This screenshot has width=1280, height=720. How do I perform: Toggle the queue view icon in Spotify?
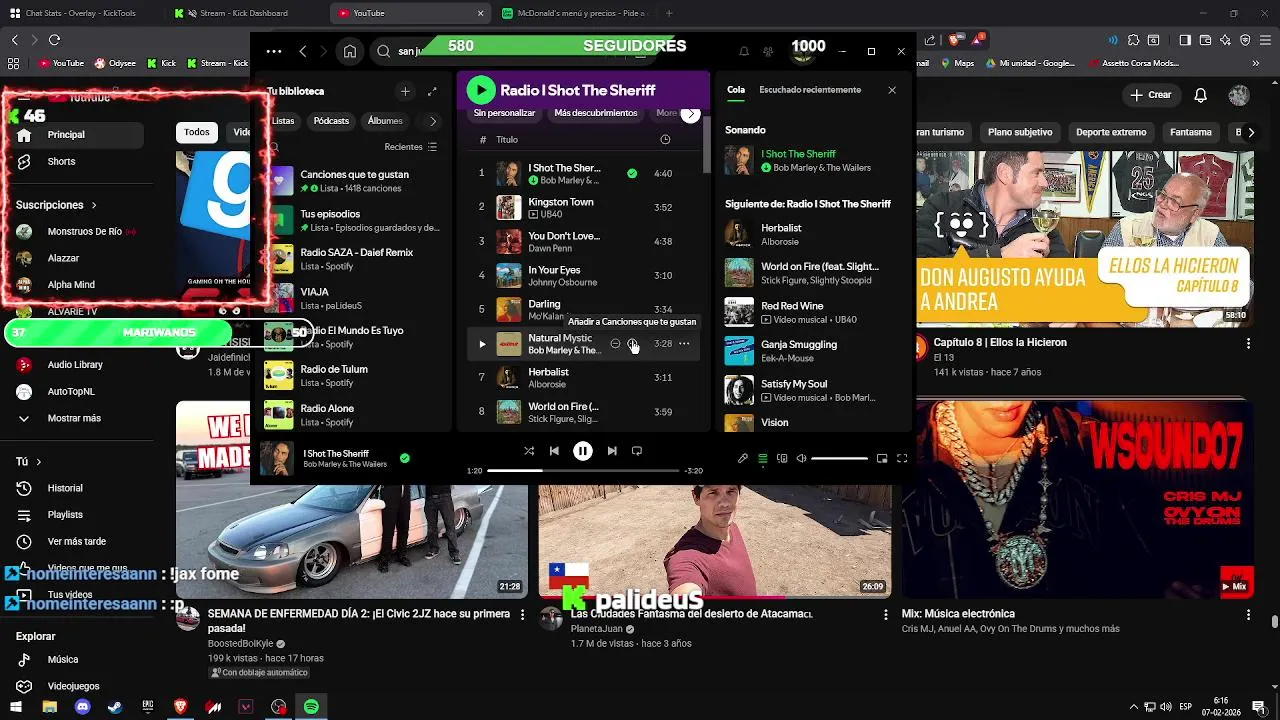point(762,459)
